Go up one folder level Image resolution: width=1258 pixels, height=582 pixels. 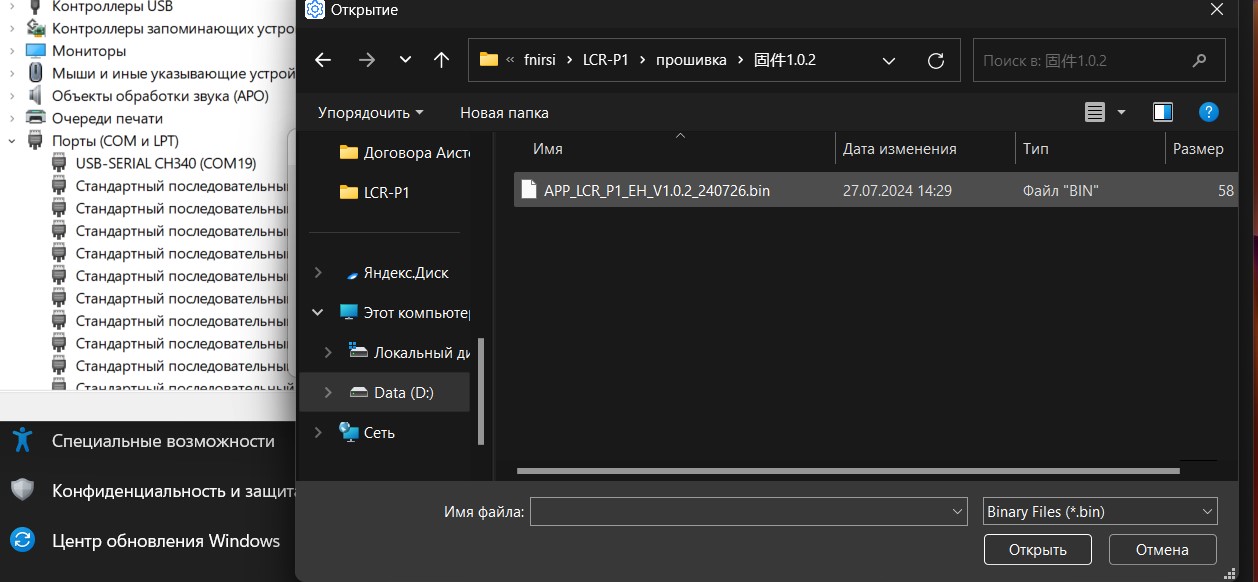coord(441,60)
